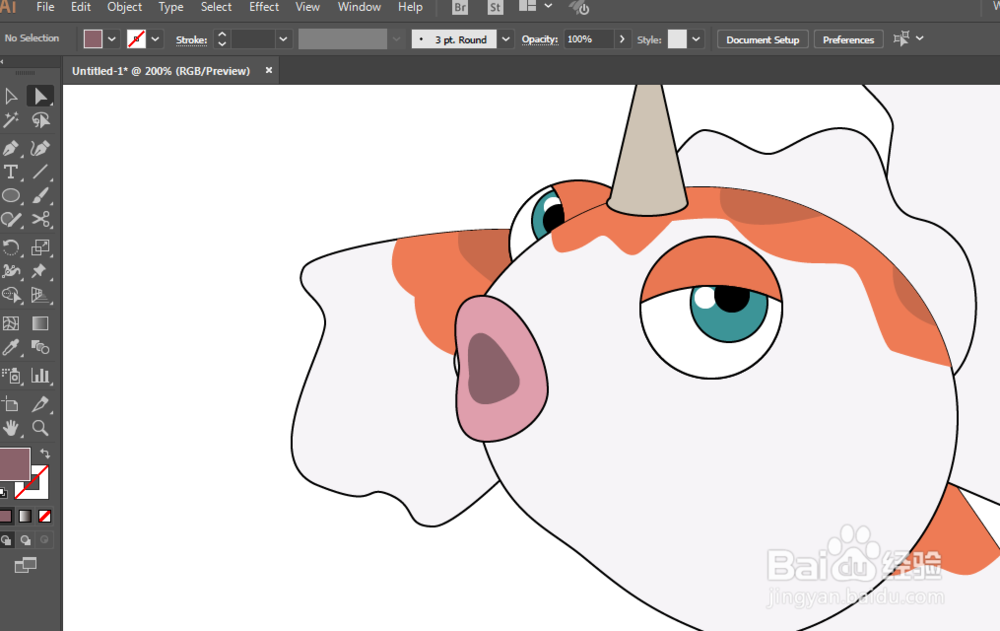Open the Type menu

coord(171,7)
